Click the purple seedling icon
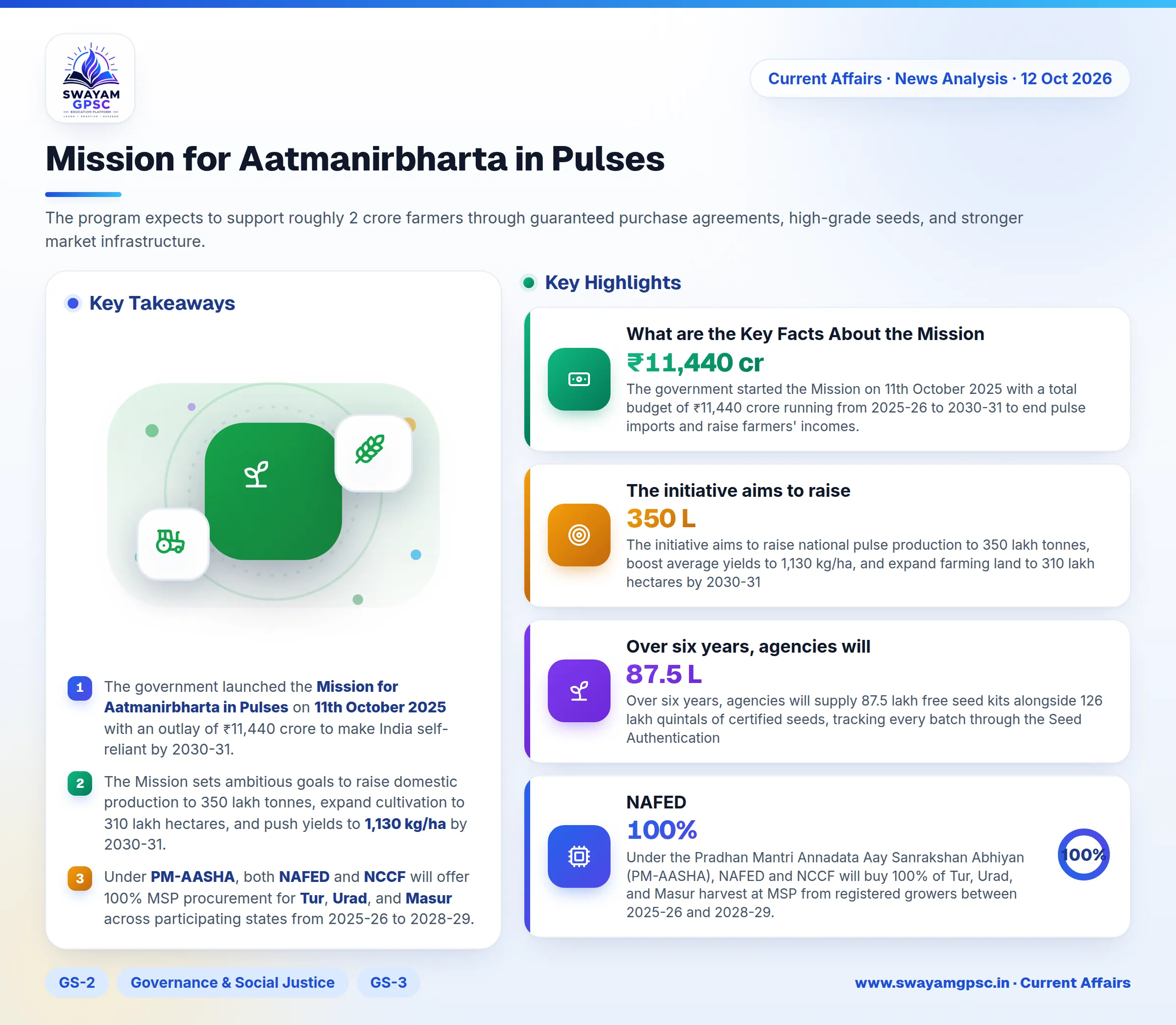The image size is (1176, 1025). tap(579, 691)
